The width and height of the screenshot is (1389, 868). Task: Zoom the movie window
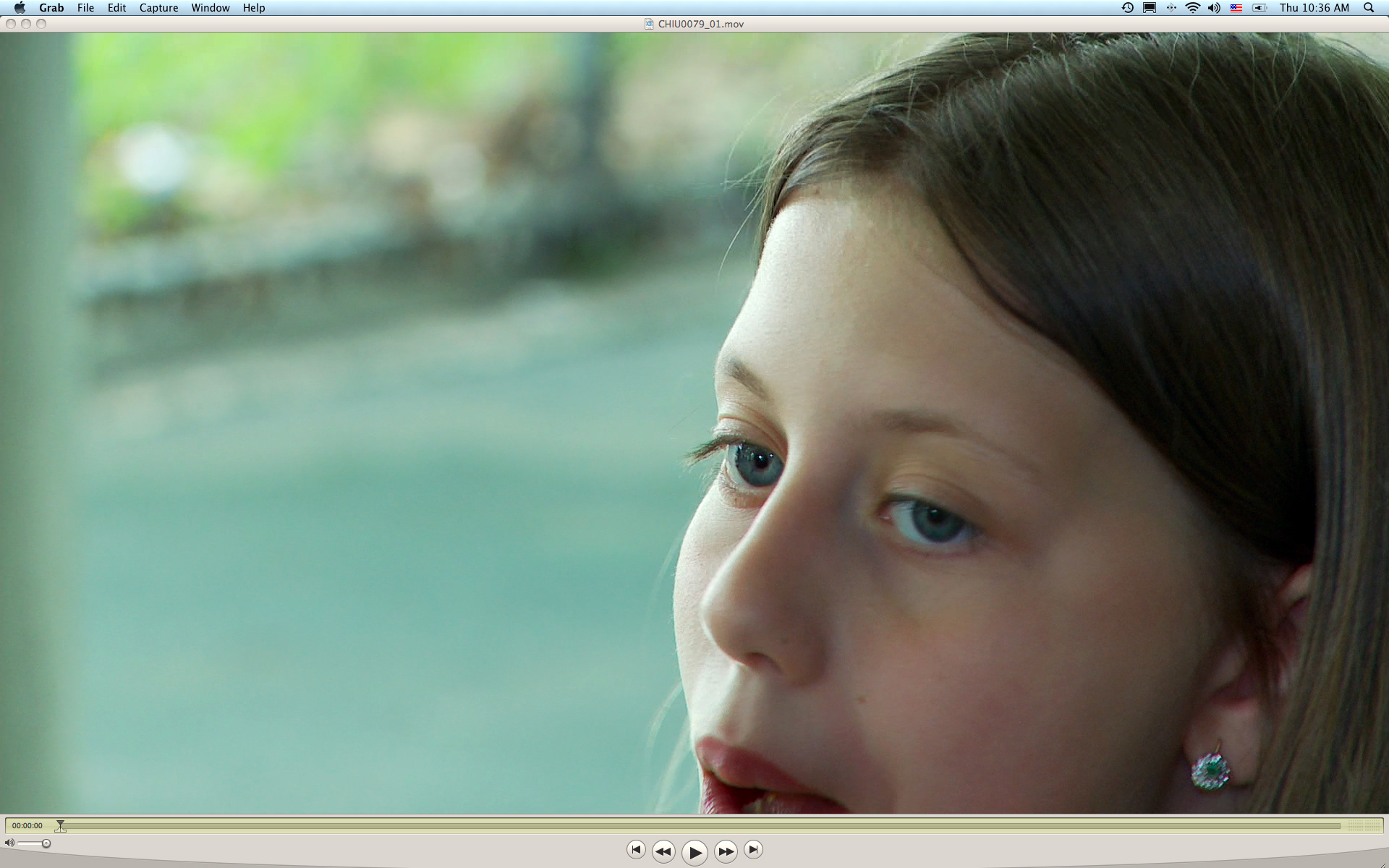(x=41, y=24)
